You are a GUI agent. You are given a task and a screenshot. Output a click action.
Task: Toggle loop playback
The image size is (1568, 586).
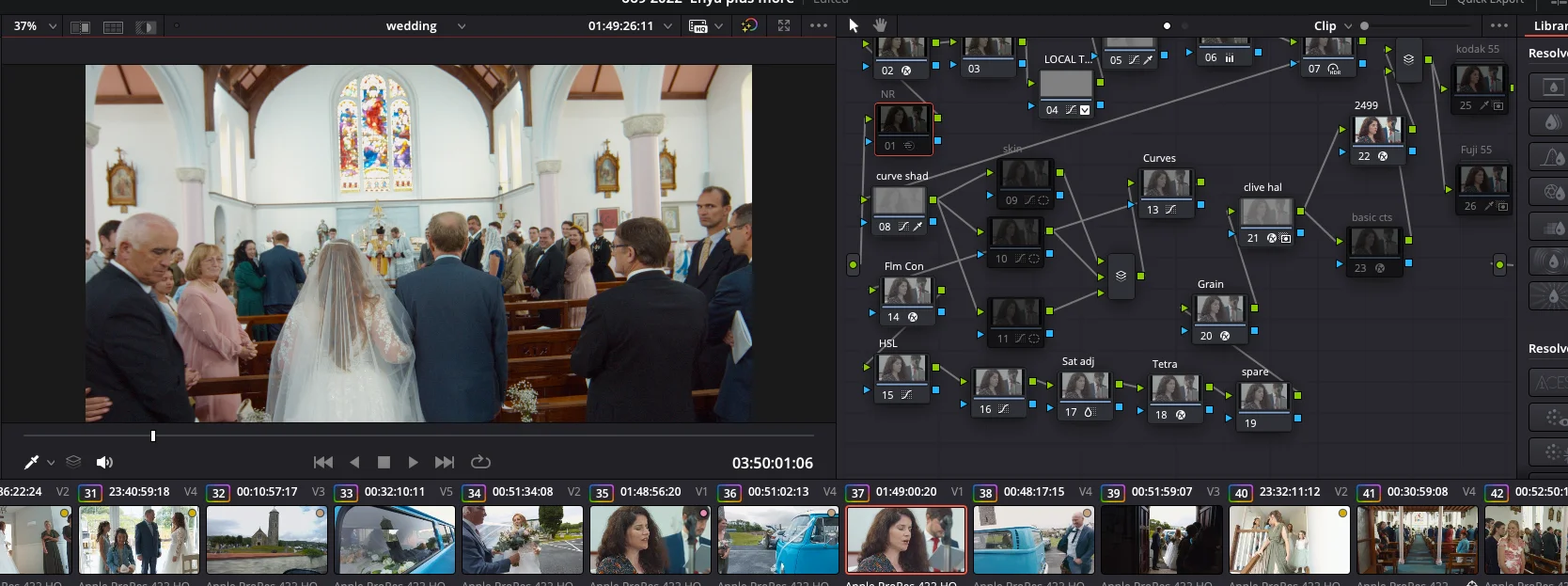point(480,462)
